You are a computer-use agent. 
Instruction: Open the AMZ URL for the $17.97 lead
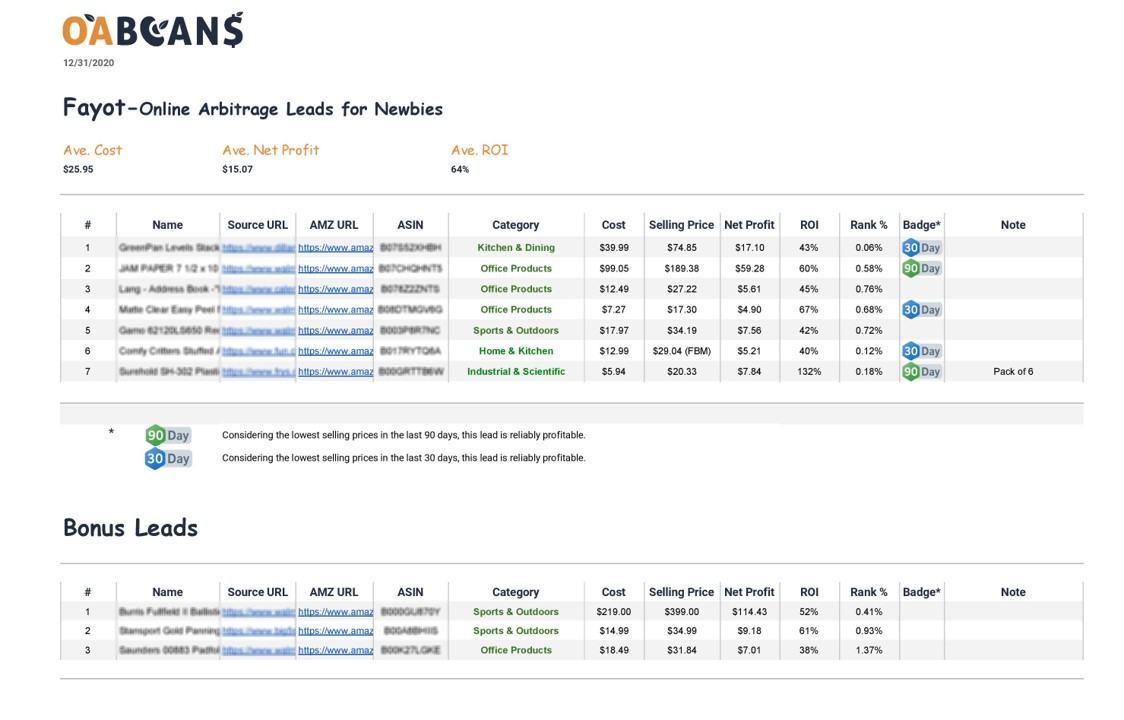pyautogui.click(x=335, y=331)
